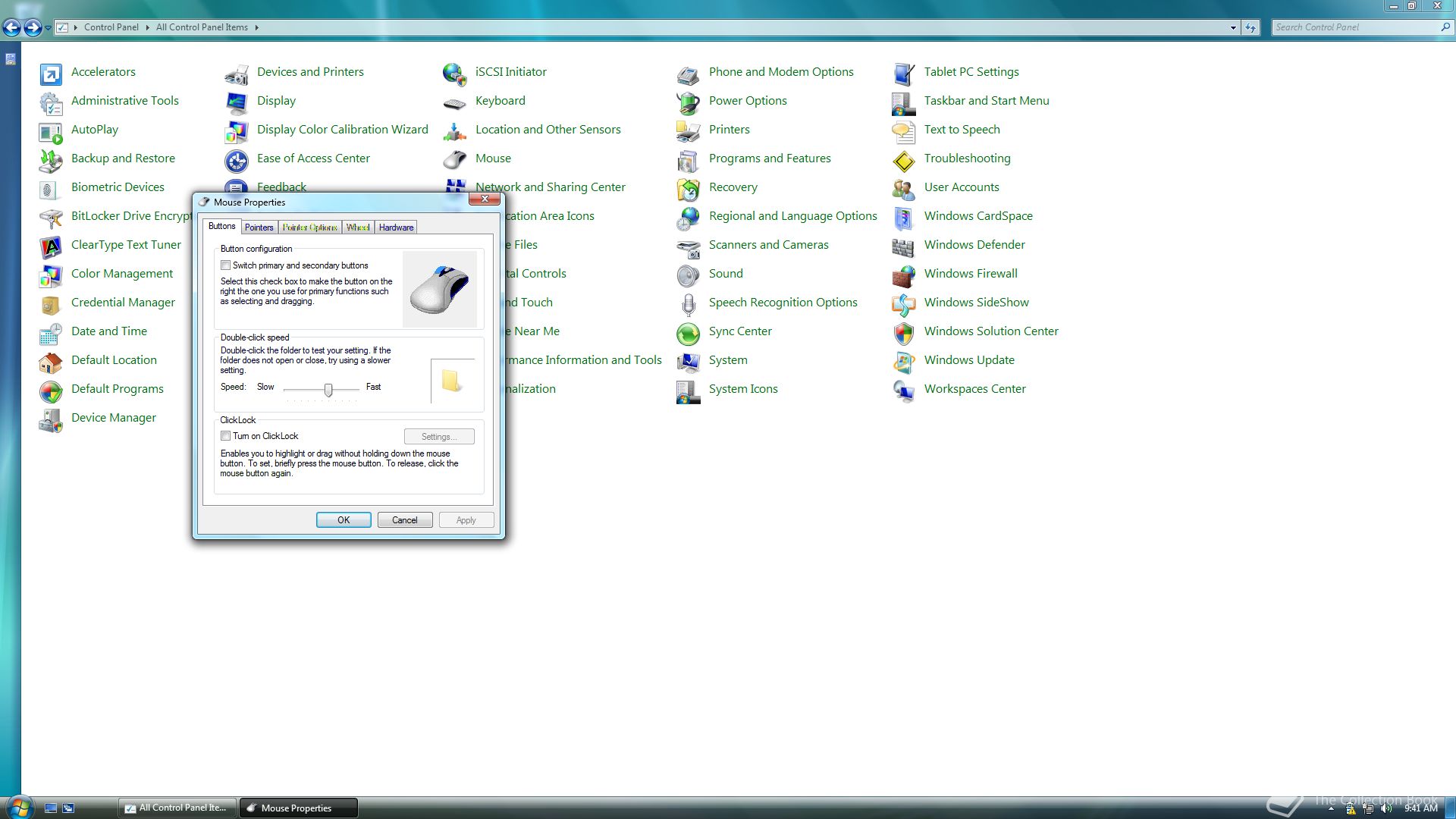Open the Windows Firewall icon

(904, 275)
